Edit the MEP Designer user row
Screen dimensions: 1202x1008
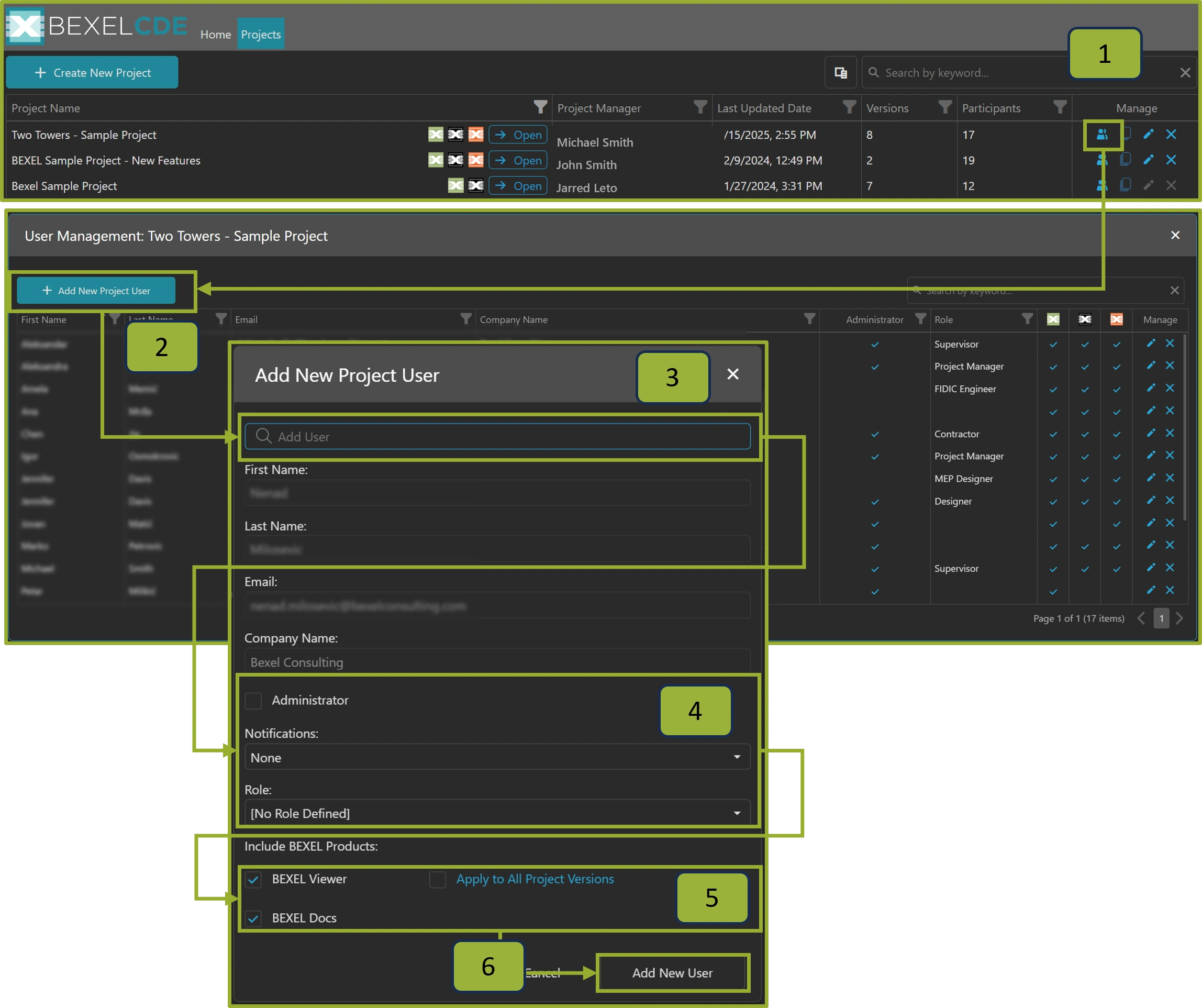(x=1151, y=478)
